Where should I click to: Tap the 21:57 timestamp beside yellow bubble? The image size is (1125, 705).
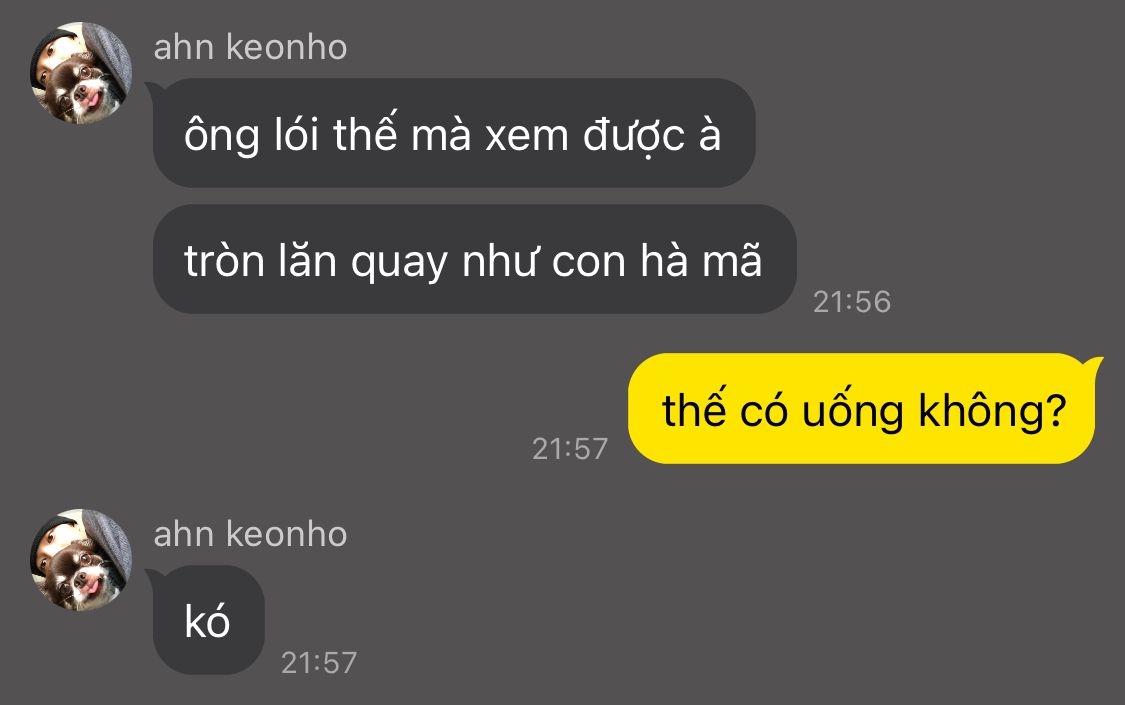click(x=570, y=449)
